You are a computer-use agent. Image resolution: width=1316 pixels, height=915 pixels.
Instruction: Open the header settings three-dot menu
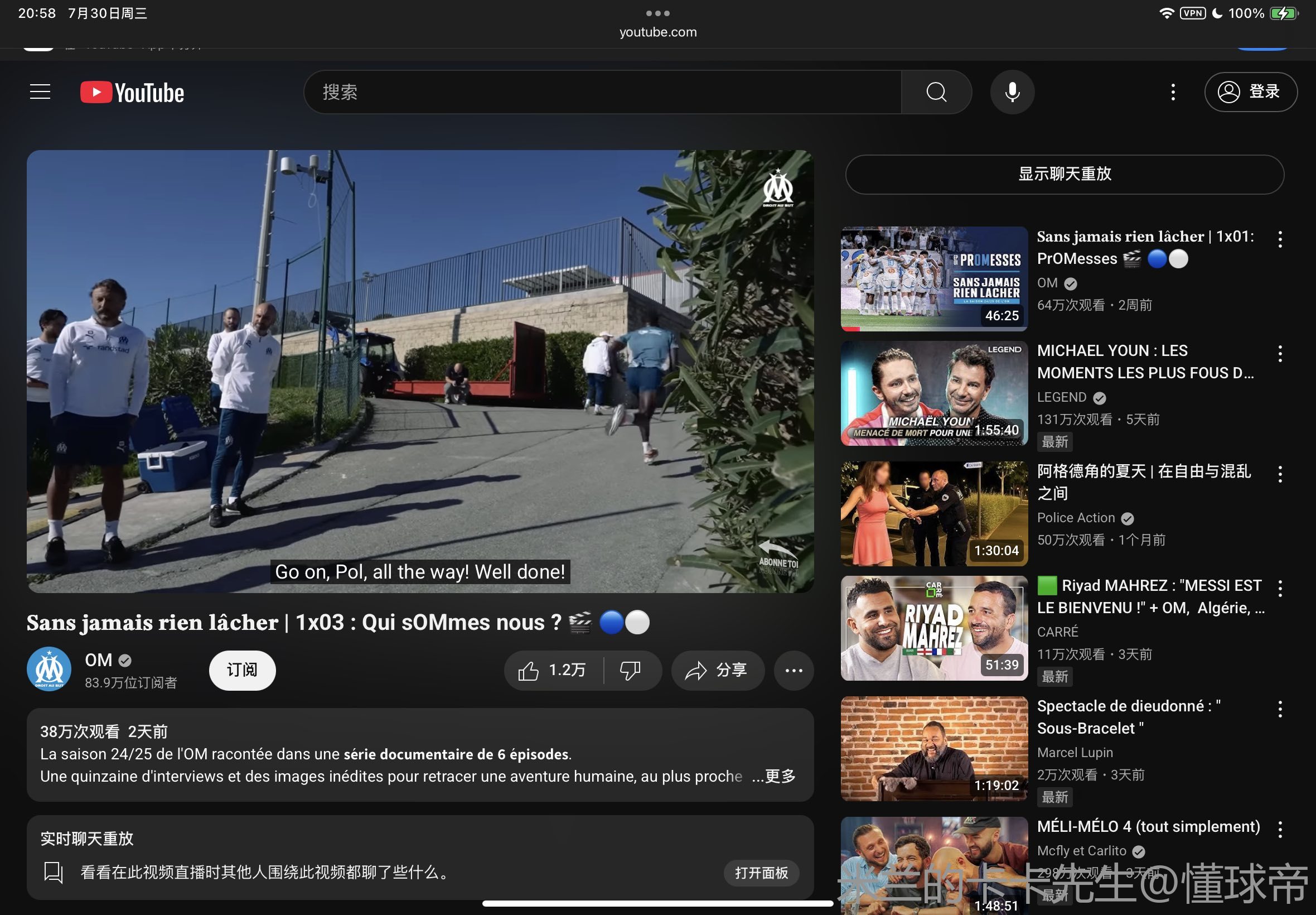click(x=1173, y=92)
